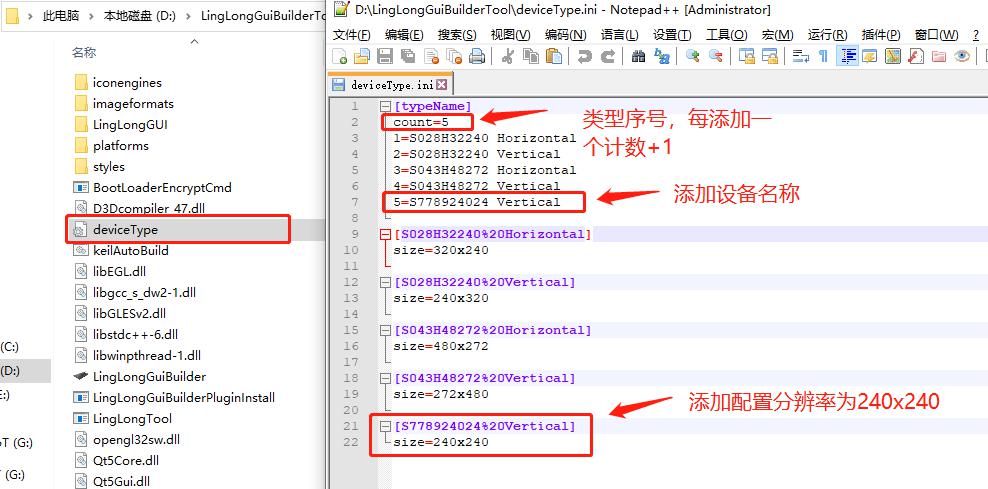This screenshot has height=489, width=988.
Task: Collapse the [S043H48272%20Horizontal] fold marker
Action: pyautogui.click(x=385, y=330)
